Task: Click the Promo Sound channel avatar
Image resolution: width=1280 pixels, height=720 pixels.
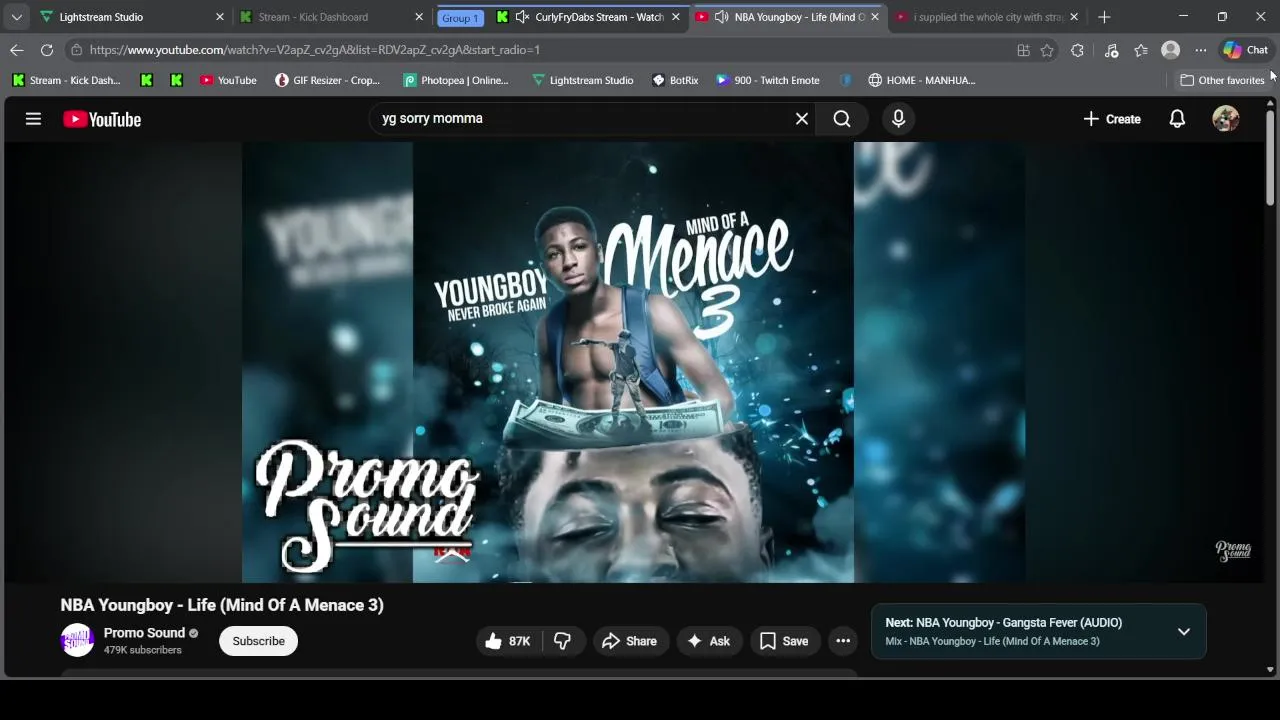Action: [x=77, y=640]
